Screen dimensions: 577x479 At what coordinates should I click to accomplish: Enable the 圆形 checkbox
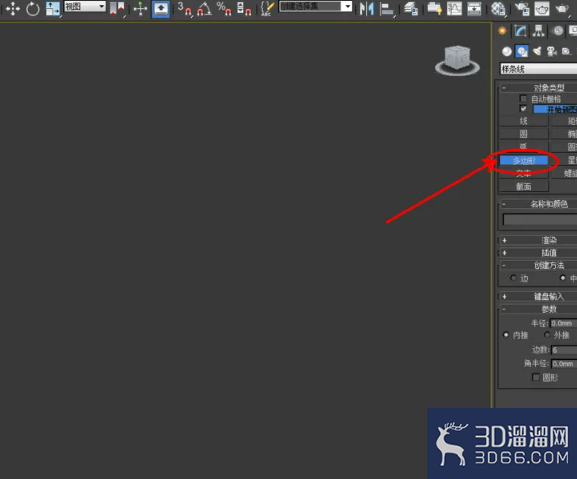(x=536, y=377)
